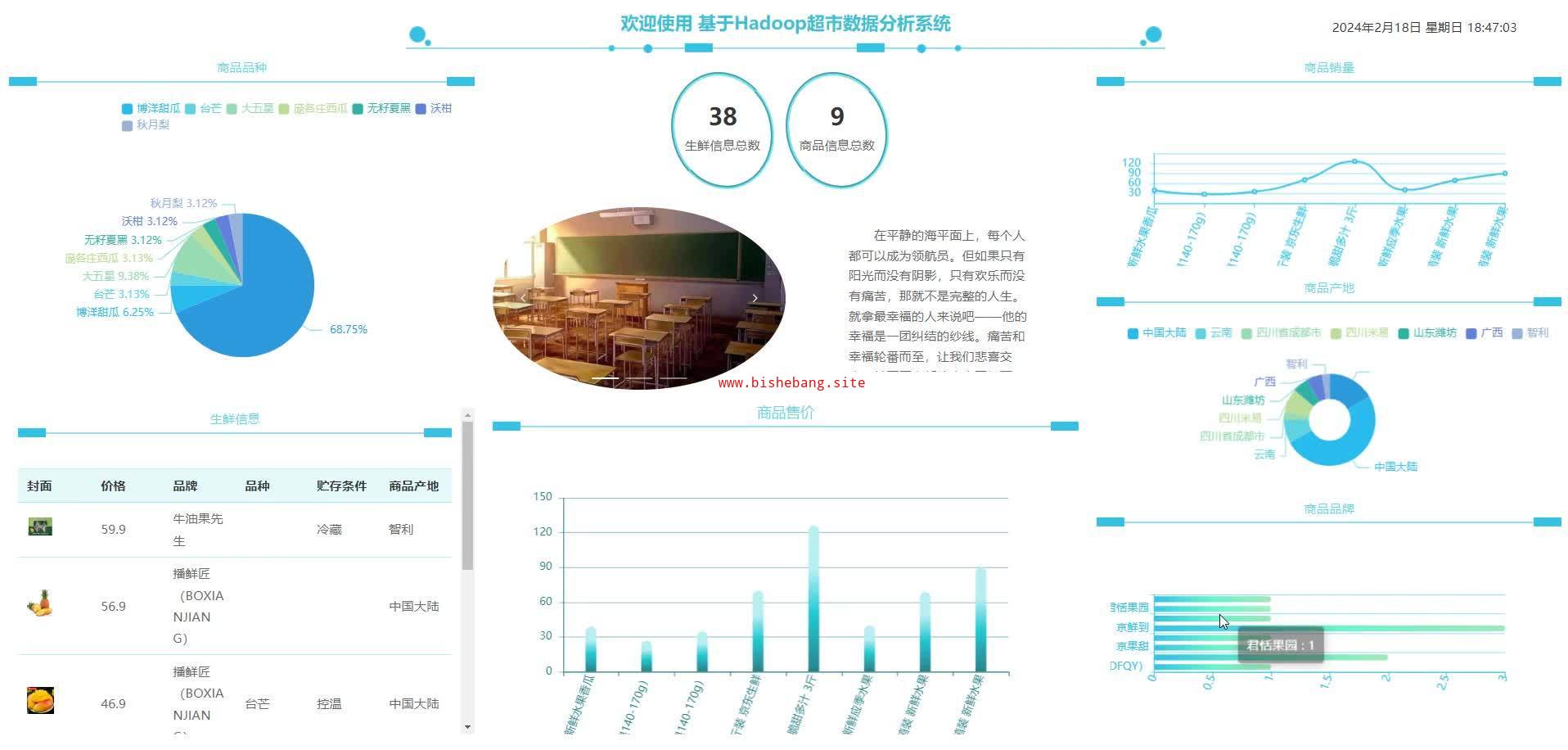This screenshot has height=750, width=1568.
Task: Toggle 中国大陆 in the 商品产地 legend
Action: pyautogui.click(x=1156, y=333)
